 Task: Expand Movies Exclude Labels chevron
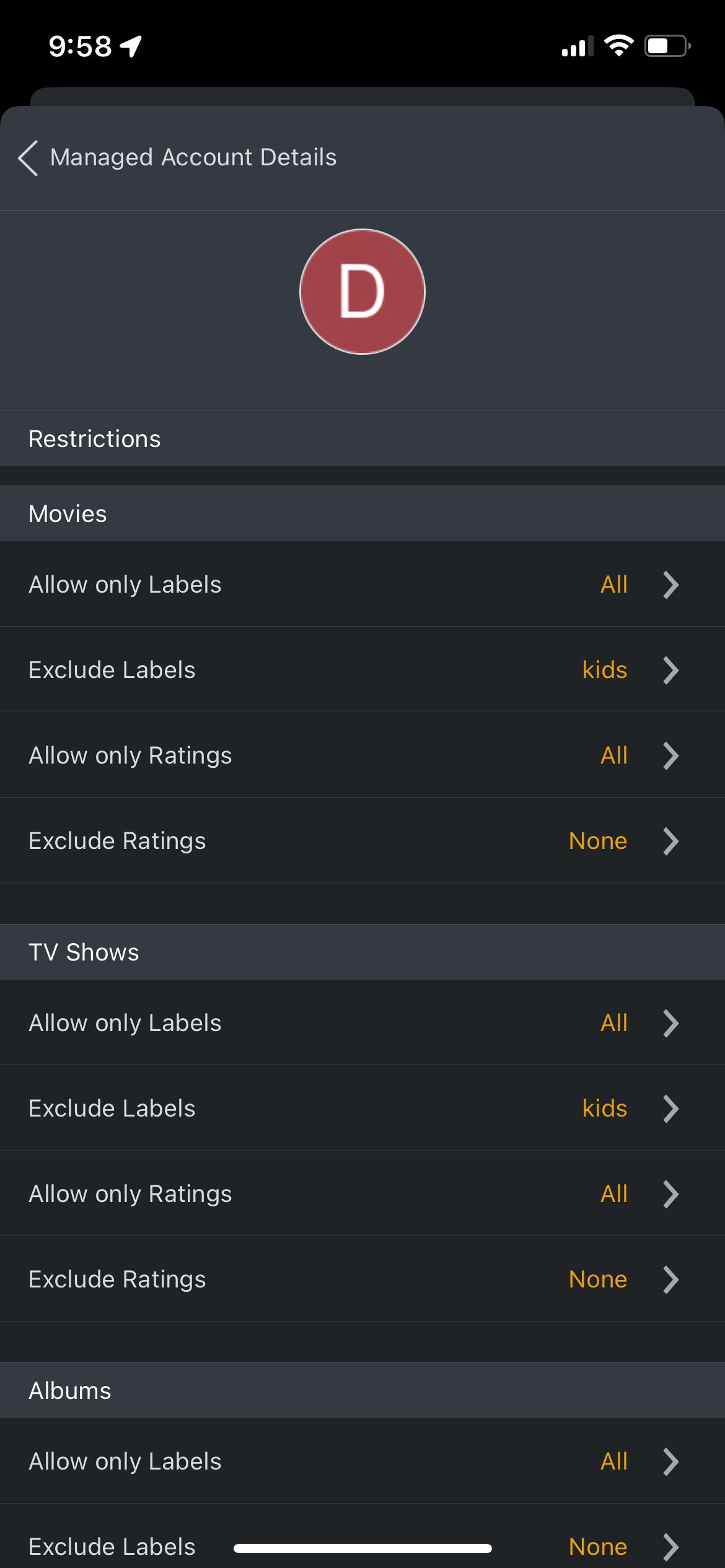pos(670,670)
